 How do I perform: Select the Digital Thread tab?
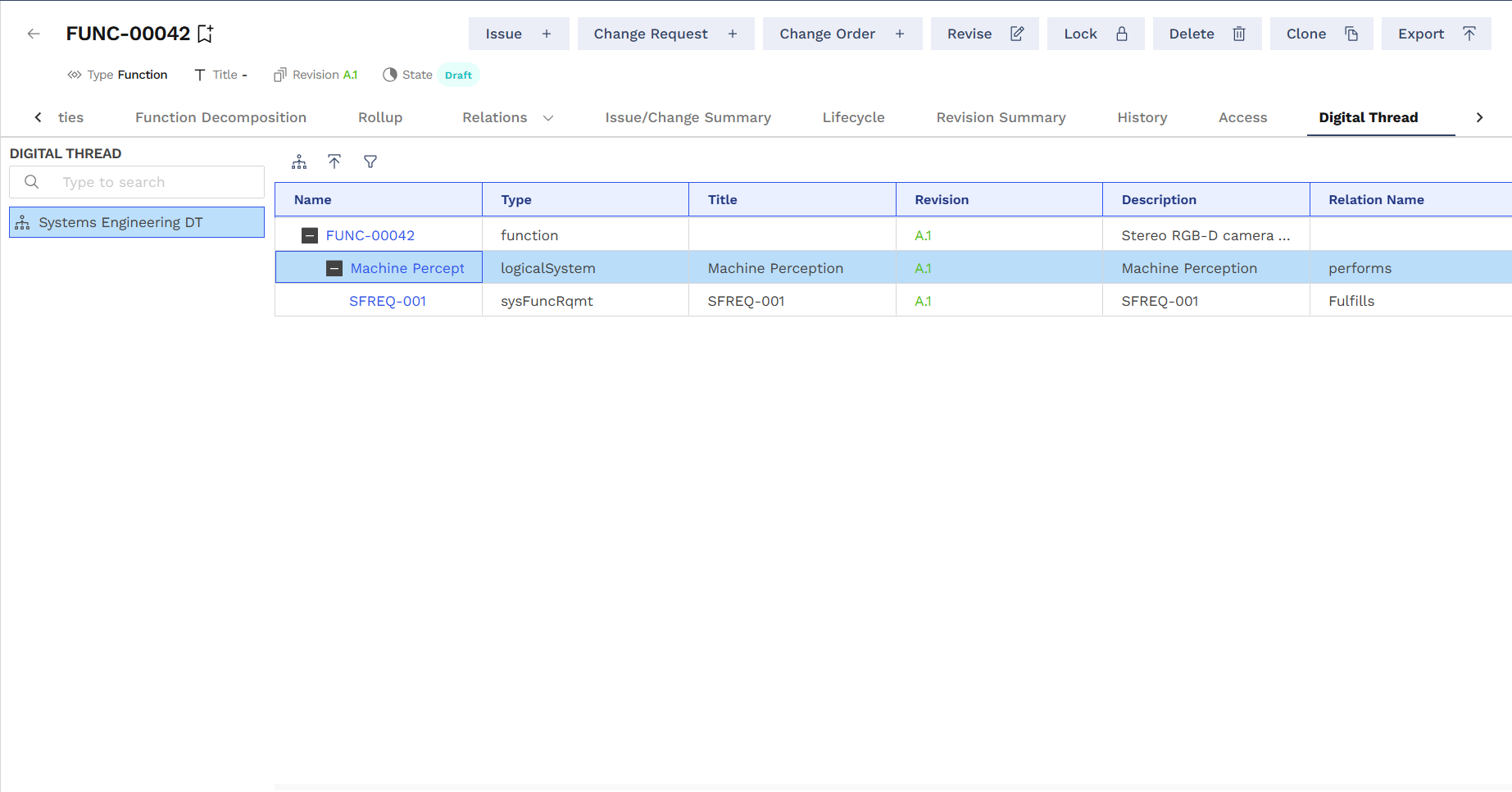pos(1368,117)
